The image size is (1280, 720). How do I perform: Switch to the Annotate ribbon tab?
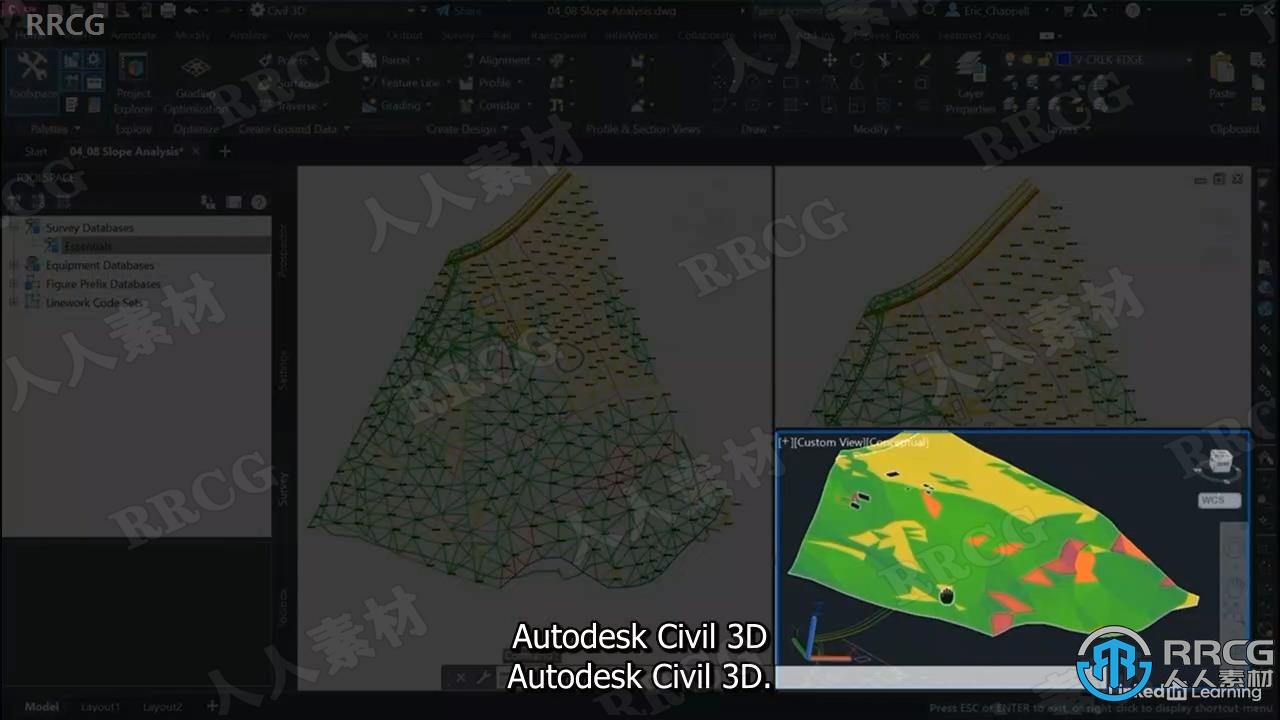[133, 35]
